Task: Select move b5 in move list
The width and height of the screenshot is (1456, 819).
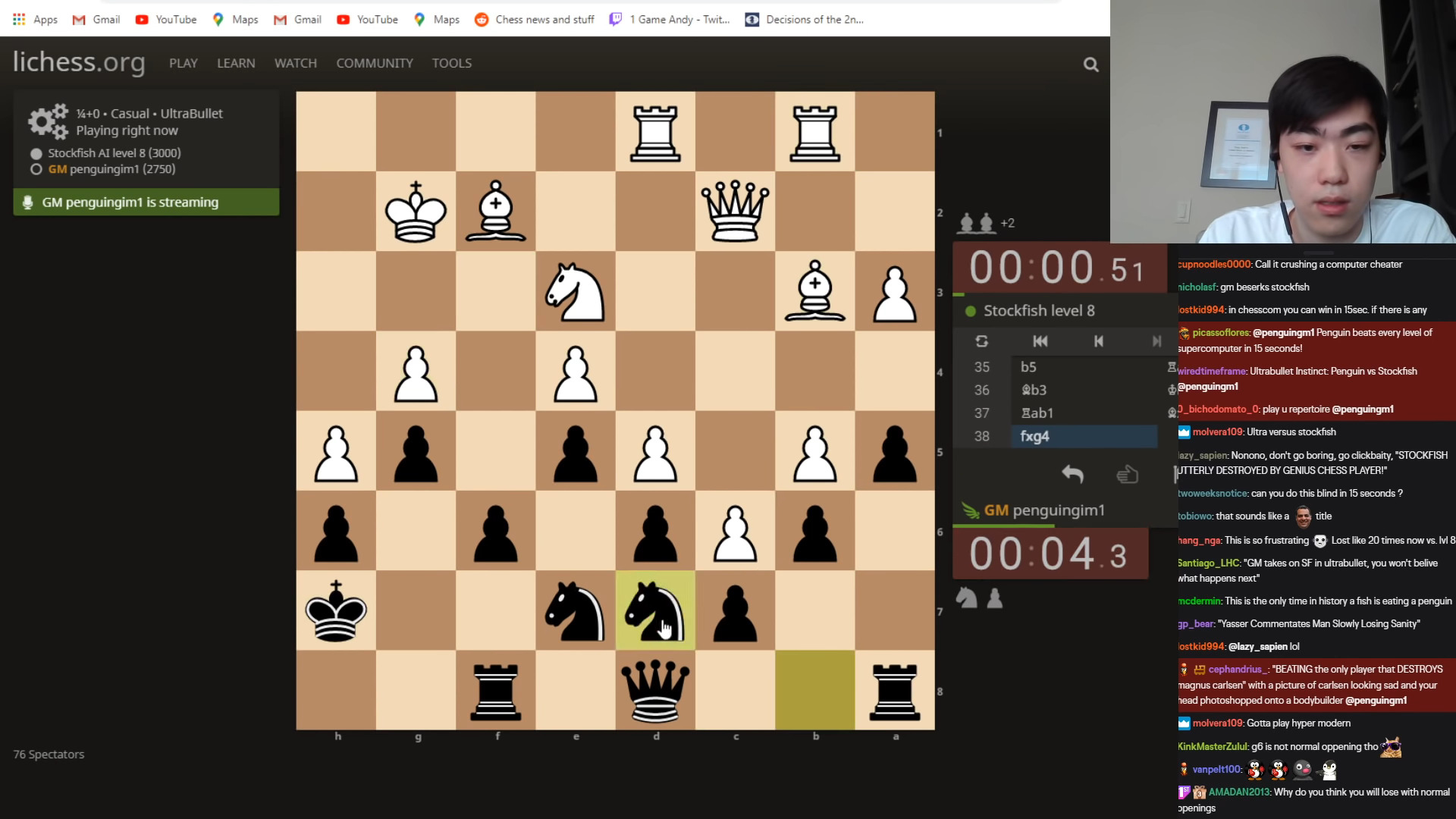Action: point(1028,367)
